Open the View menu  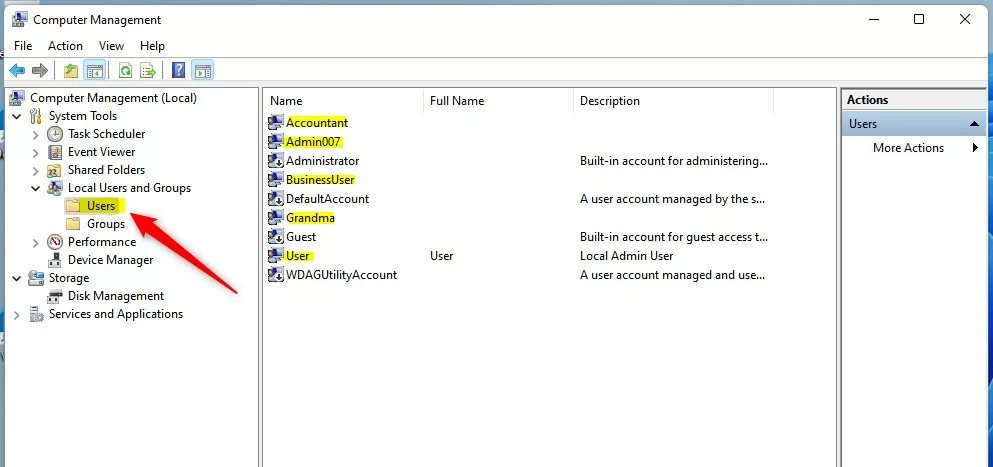[111, 46]
